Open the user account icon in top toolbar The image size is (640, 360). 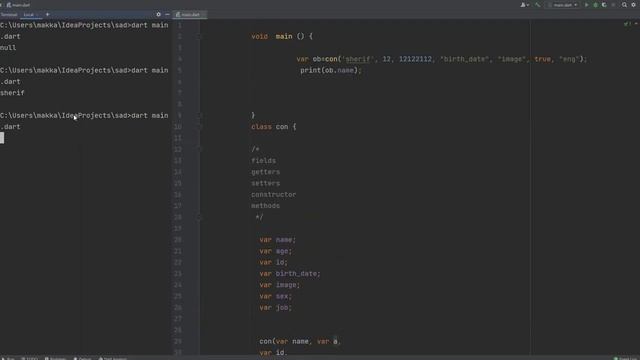pos(524,5)
